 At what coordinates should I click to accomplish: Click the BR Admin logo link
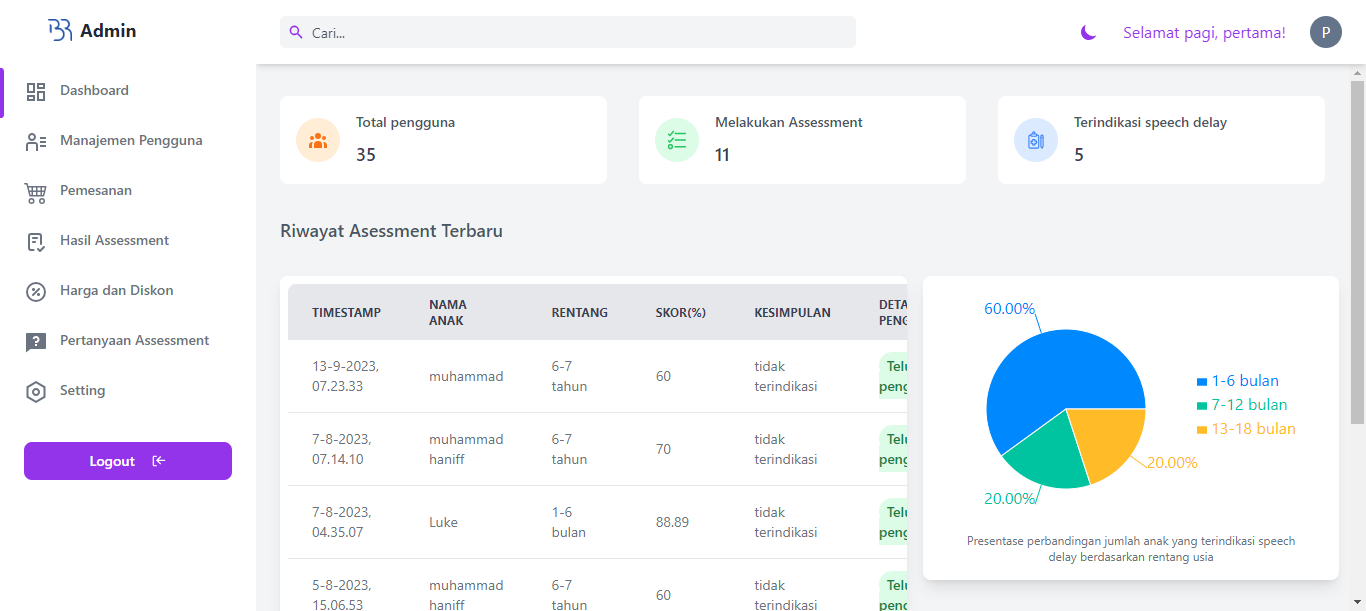(x=92, y=31)
